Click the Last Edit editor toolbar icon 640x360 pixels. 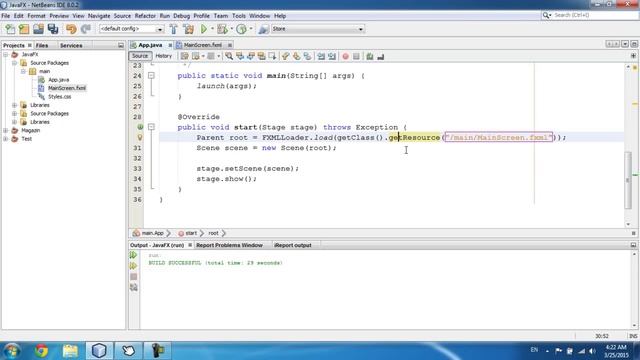click(184, 56)
